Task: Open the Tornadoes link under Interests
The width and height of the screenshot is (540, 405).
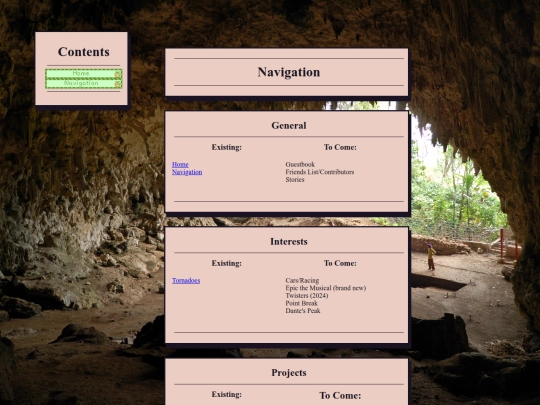Action: (186, 281)
